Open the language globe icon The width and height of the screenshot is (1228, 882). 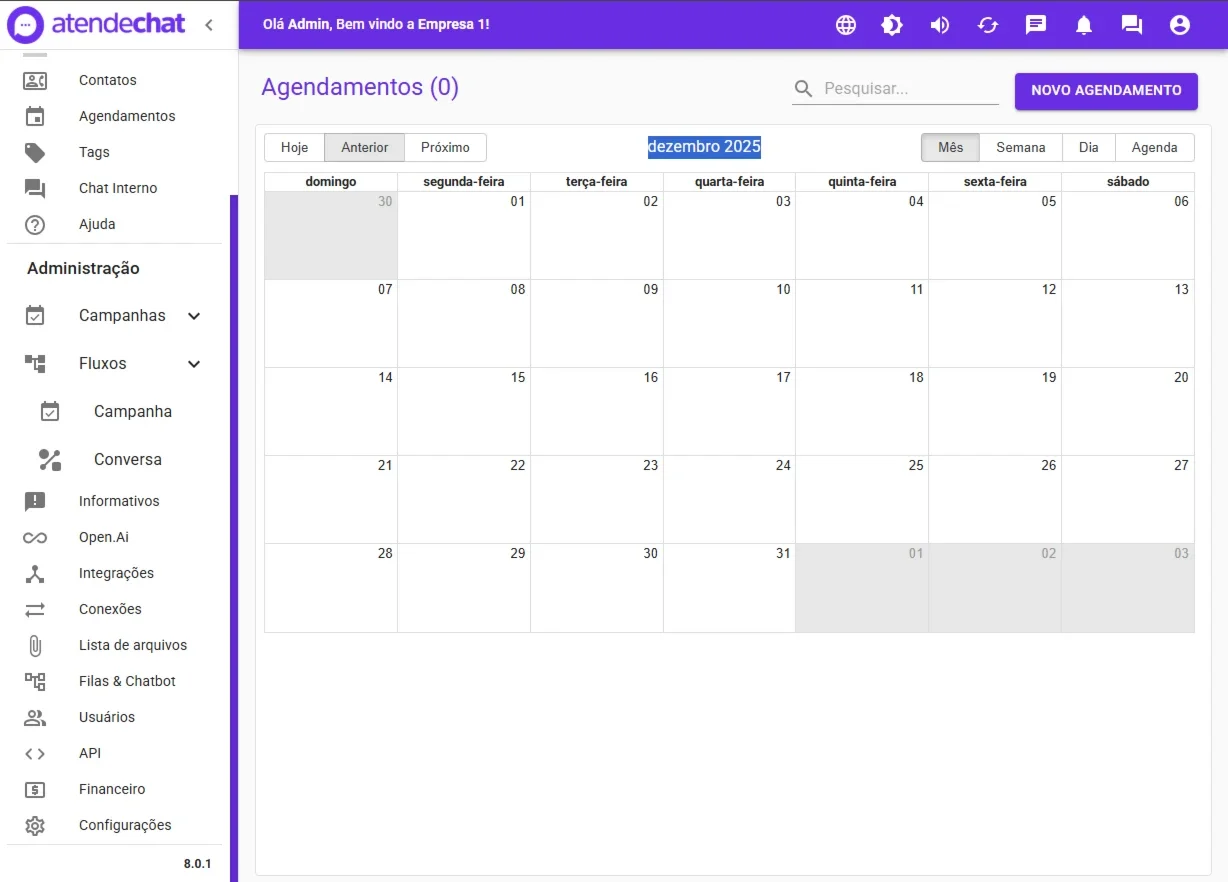[x=846, y=25]
